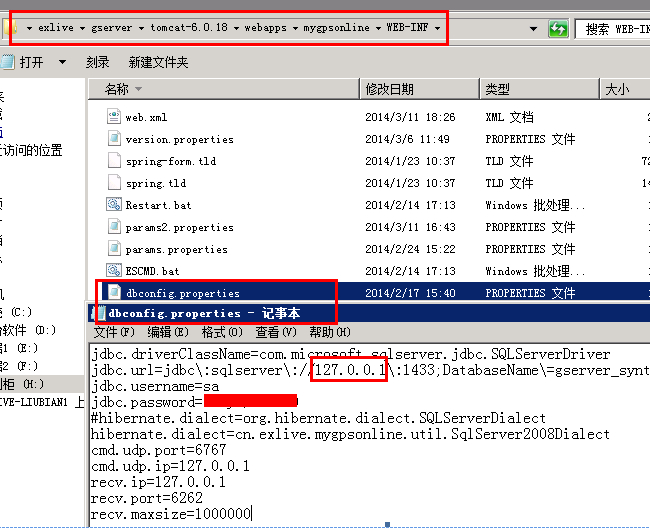
Task: Select the dbconfig.properties file icon
Action: 114,293
